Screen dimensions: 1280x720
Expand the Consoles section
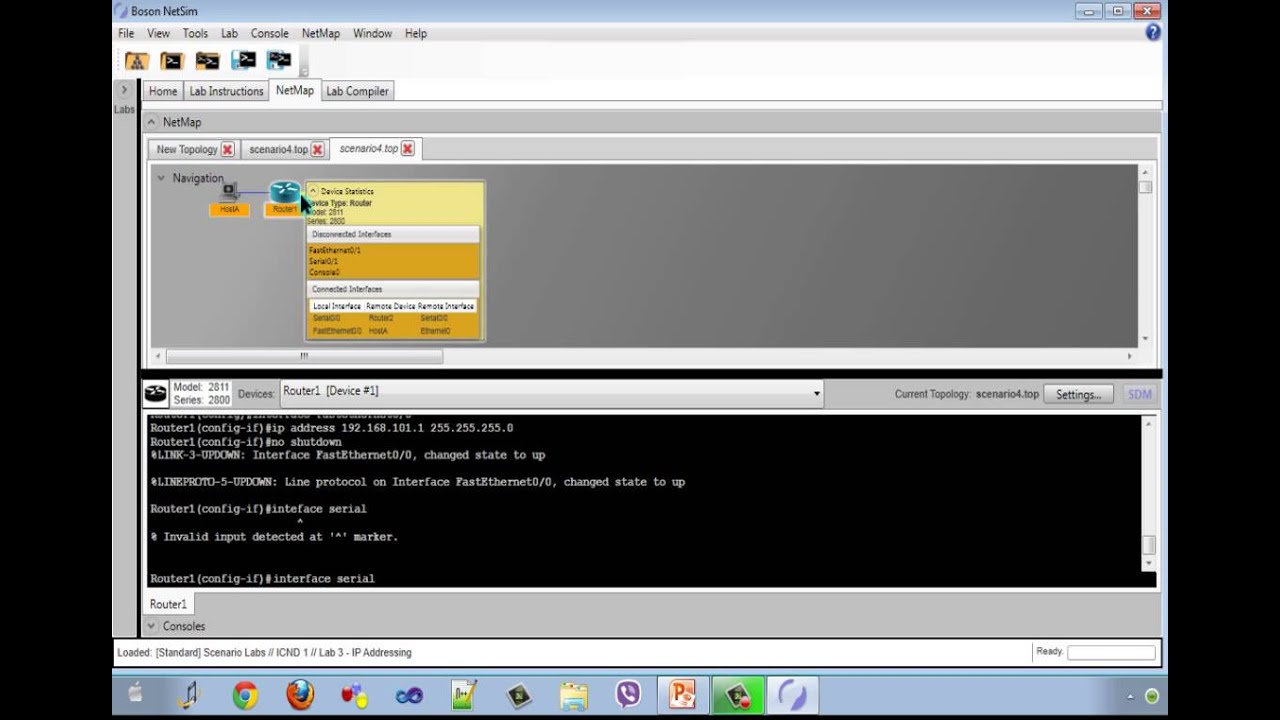[151, 626]
